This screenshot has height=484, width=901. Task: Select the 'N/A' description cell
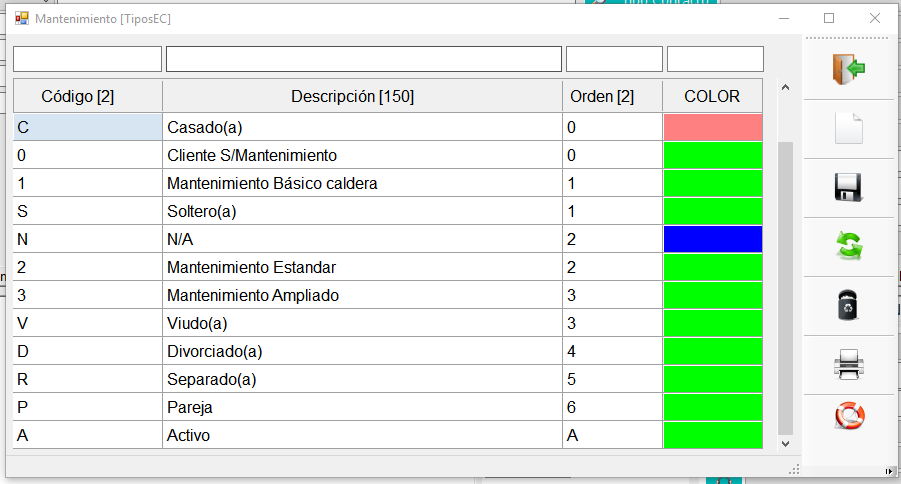tap(363, 239)
